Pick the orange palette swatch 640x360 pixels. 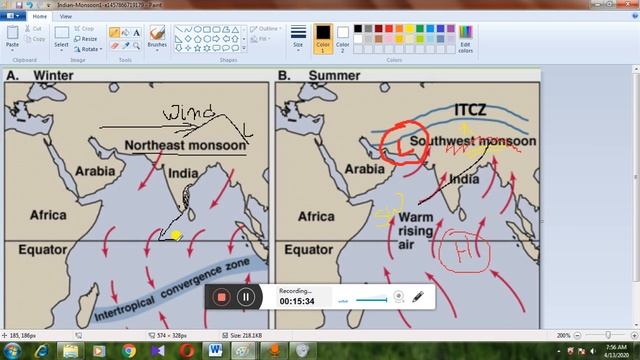tap(399, 29)
